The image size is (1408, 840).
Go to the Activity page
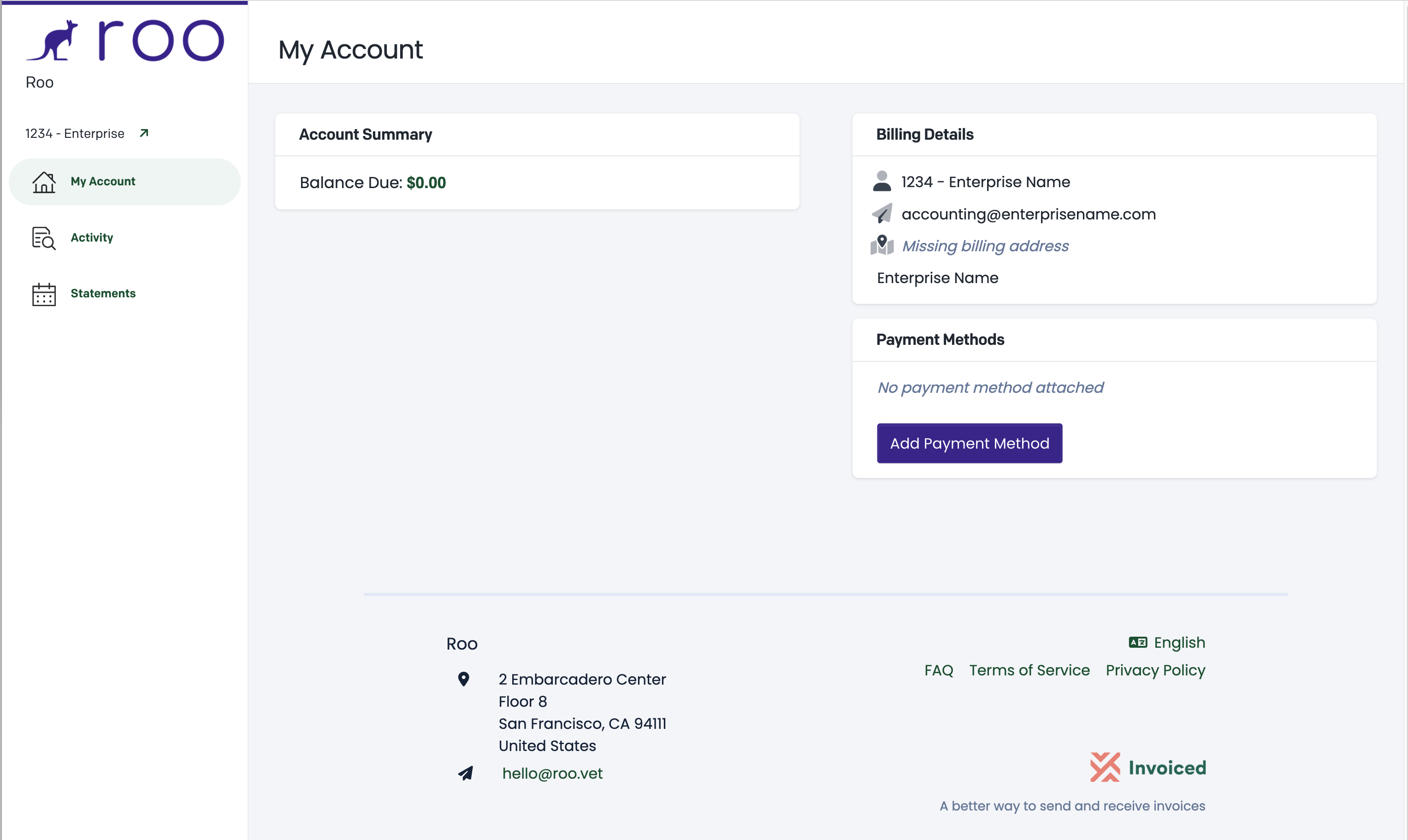pos(124,238)
